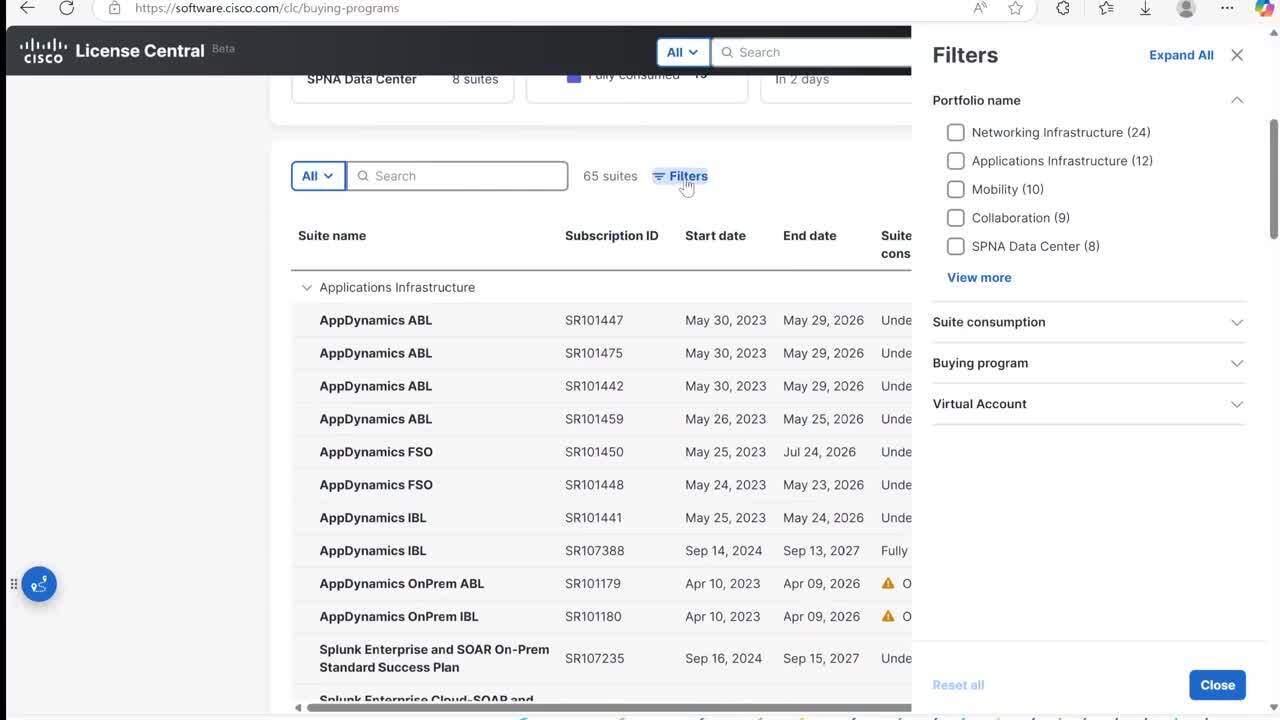This screenshot has height=720, width=1280.
Task: Click Expand All in Filters panel
Action: point(1181,55)
